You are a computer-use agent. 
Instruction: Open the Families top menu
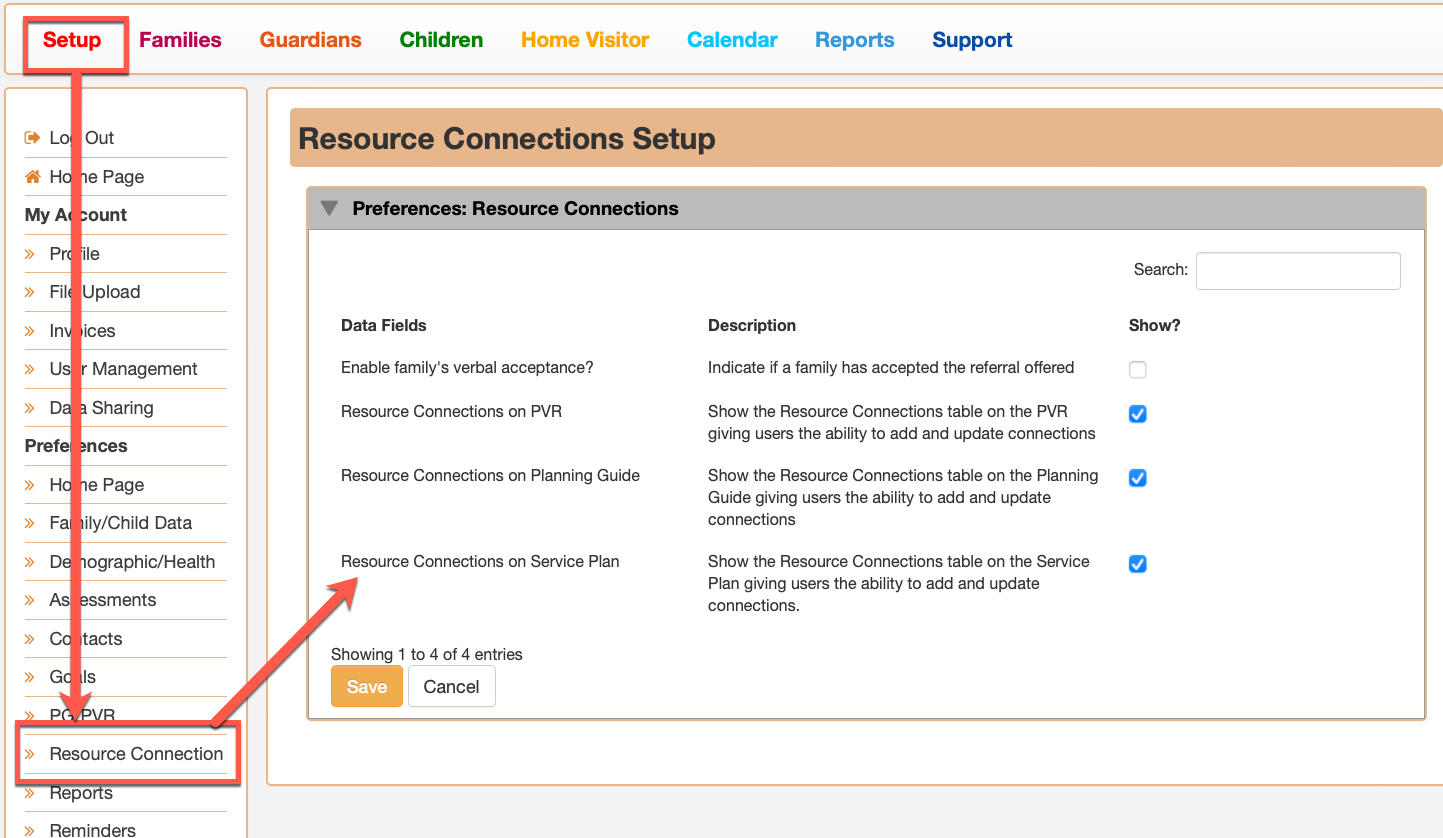pos(180,40)
